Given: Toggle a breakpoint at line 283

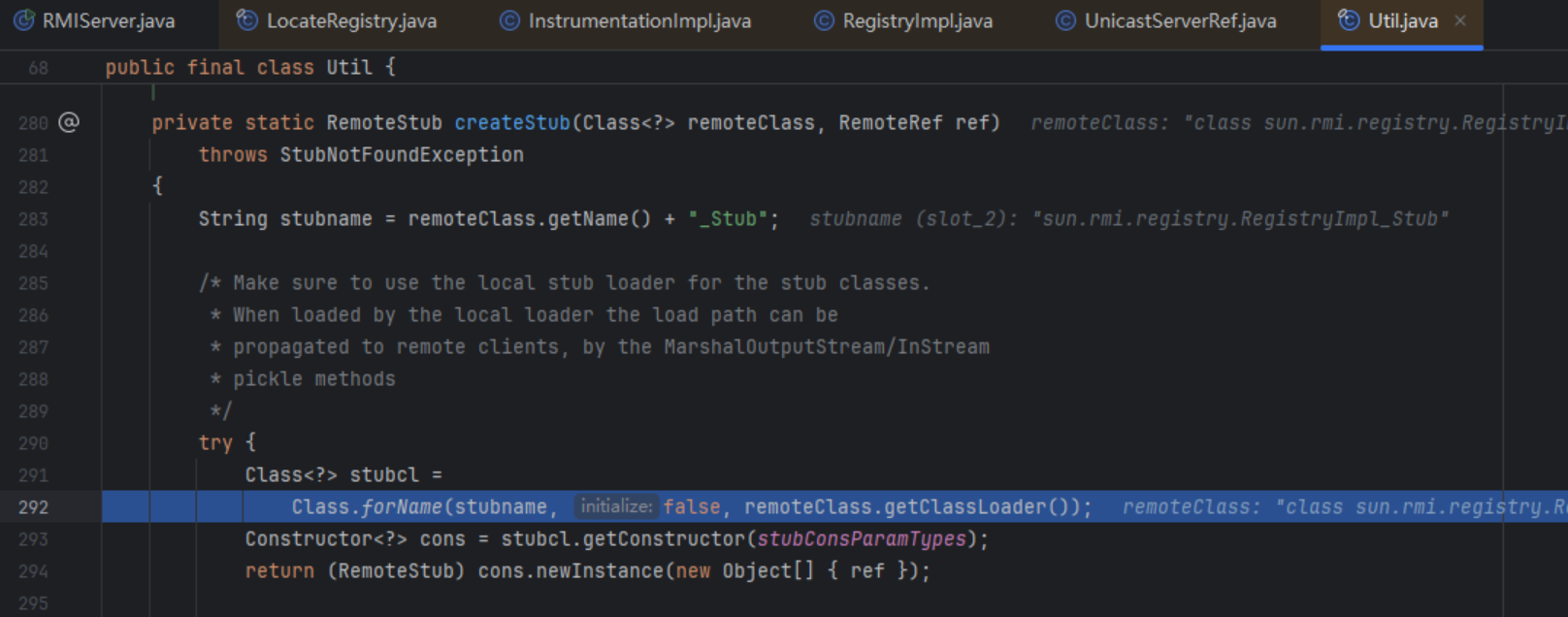Looking at the screenshot, I should coord(33,219).
